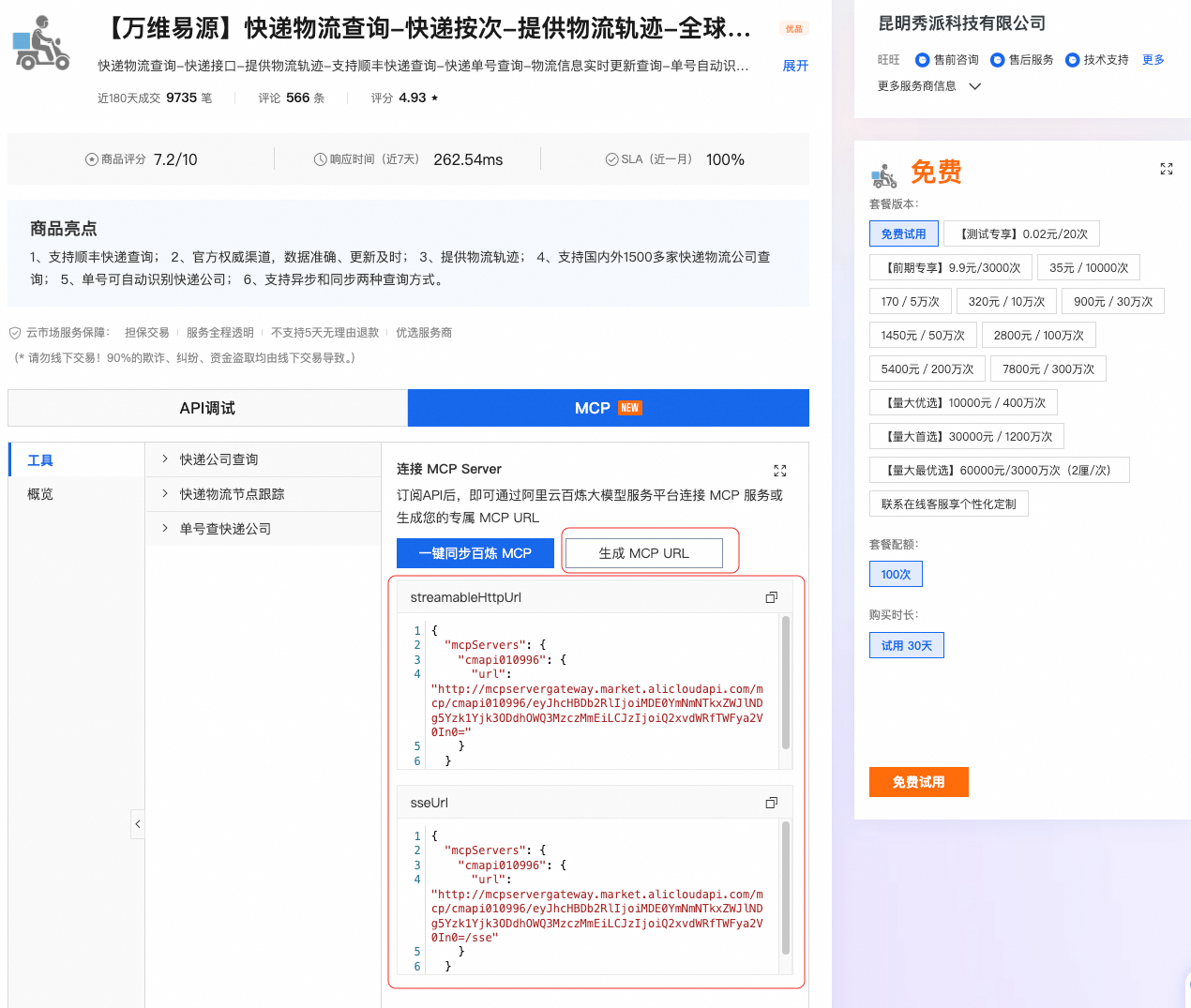The height and width of the screenshot is (1008, 1191).
Task: Select the 100次 quota option
Action: click(896, 574)
